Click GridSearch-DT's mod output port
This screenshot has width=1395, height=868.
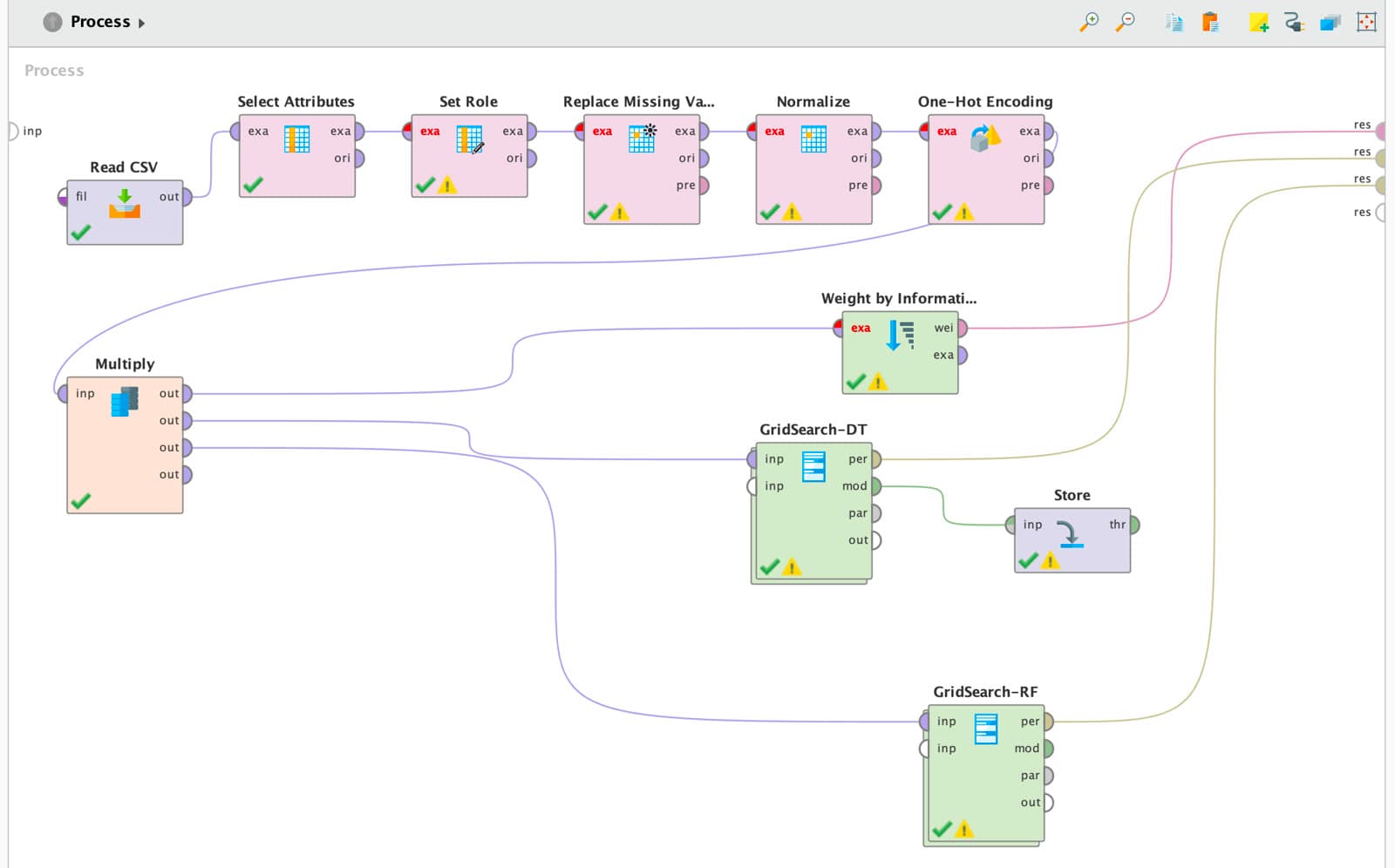coord(875,486)
